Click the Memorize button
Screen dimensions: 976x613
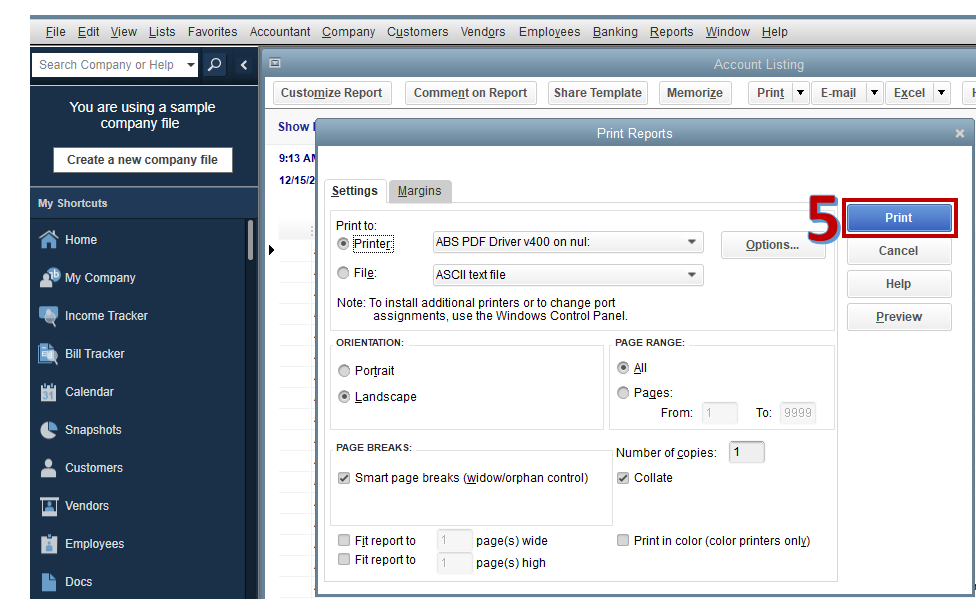[695, 93]
